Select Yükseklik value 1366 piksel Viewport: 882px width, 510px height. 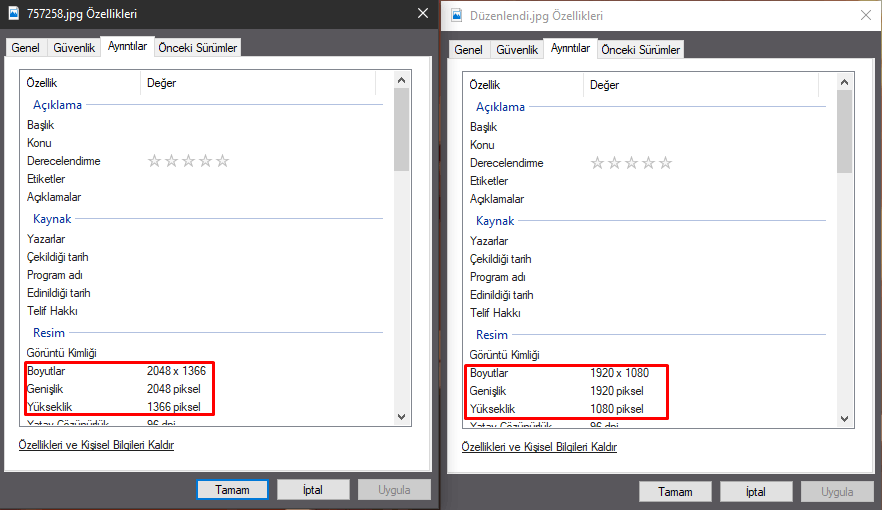click(174, 407)
